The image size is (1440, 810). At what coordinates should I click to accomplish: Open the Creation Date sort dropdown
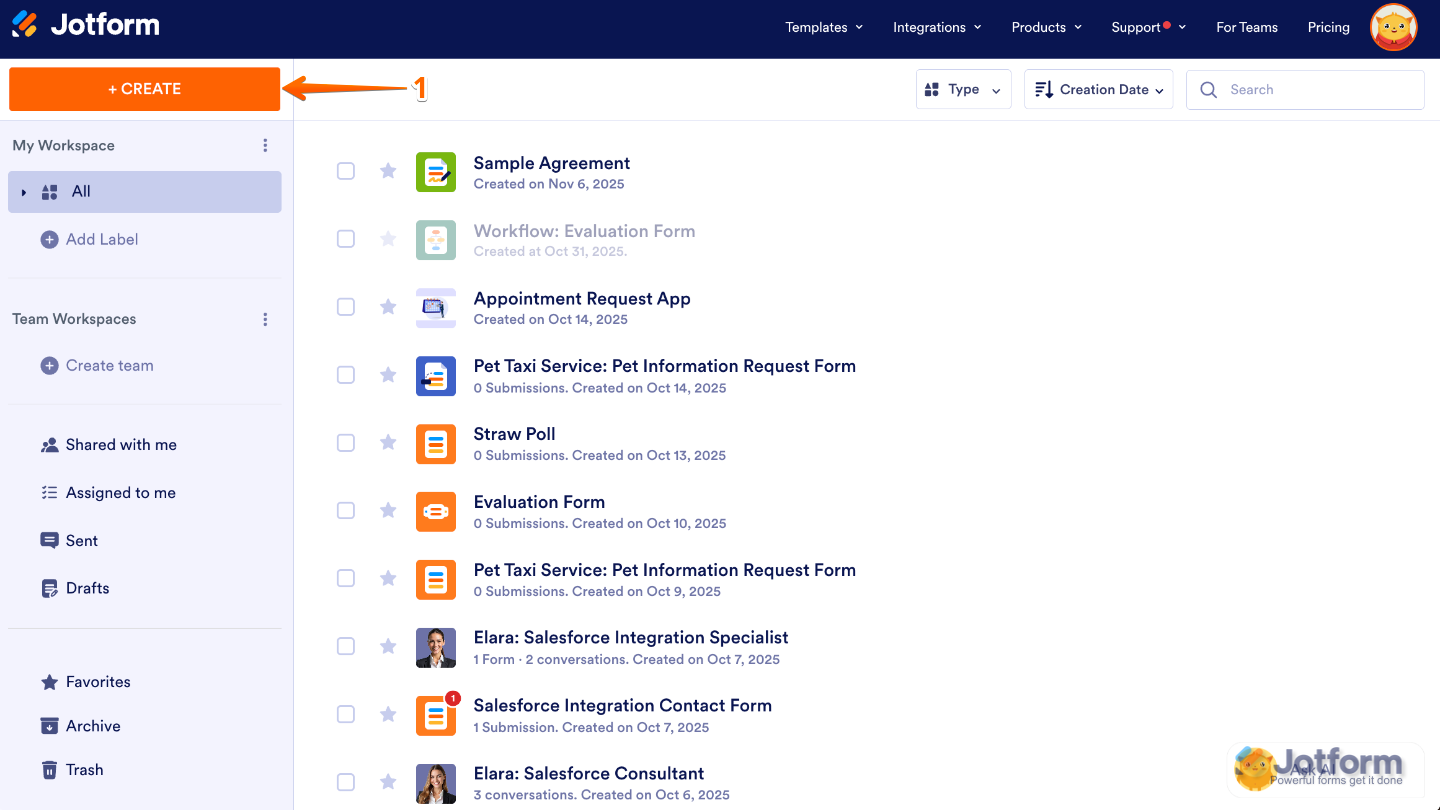1098,89
